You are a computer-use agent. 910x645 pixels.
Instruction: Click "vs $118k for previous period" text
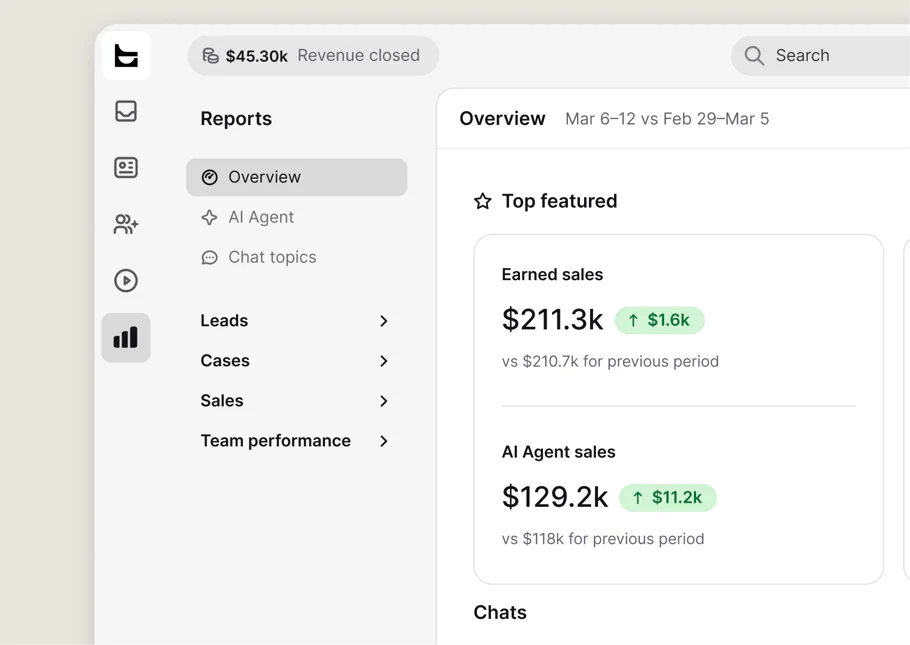pos(602,539)
